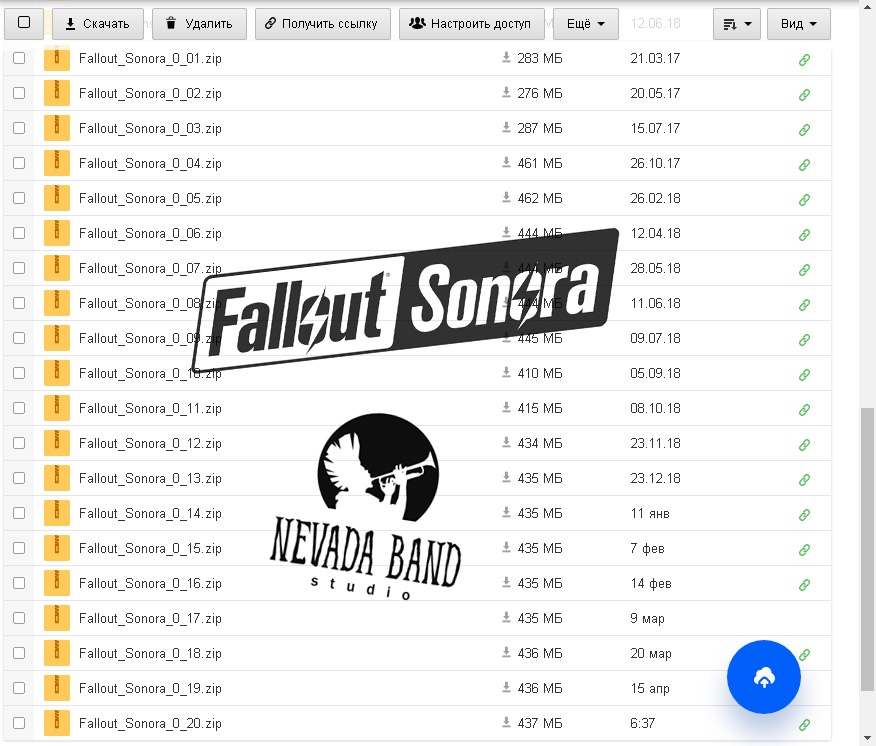Viewport: 876px width, 746px height.
Task: Open file Fallout_Sonora_0_06.zip
Action: [150, 234]
